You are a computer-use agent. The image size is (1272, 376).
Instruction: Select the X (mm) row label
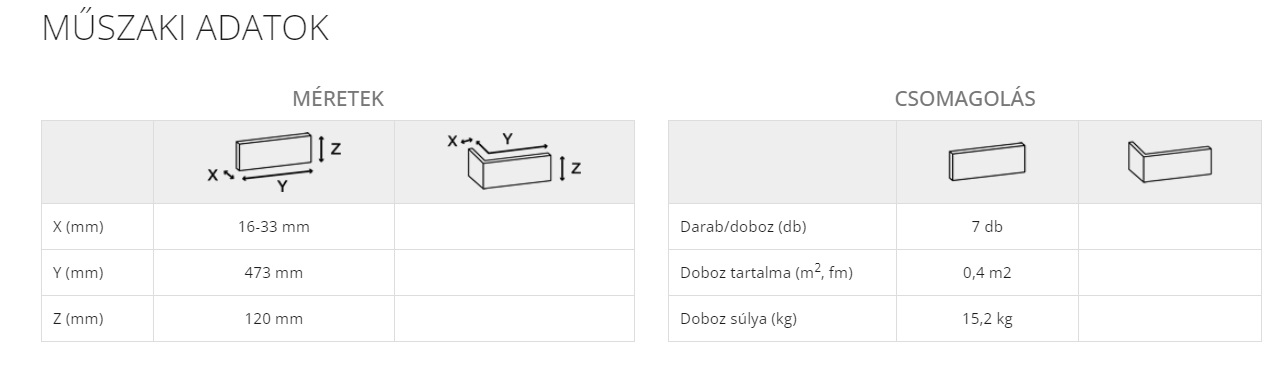click(78, 227)
